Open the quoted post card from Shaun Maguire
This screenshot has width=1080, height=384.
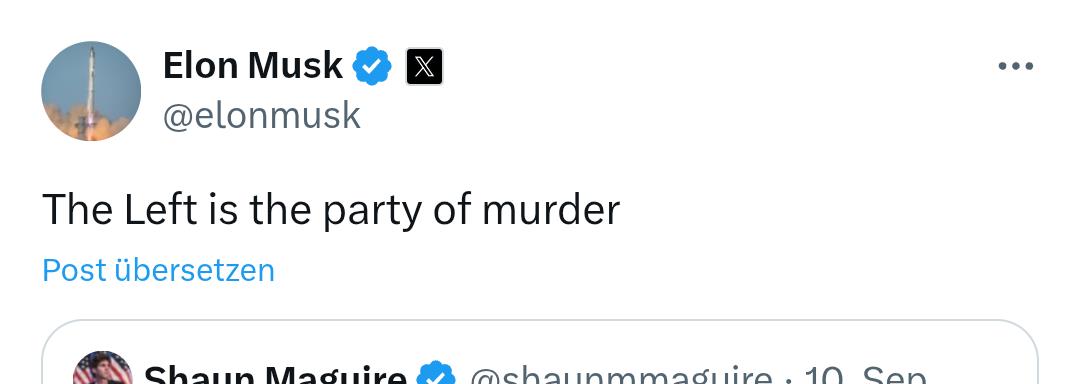coord(540,352)
